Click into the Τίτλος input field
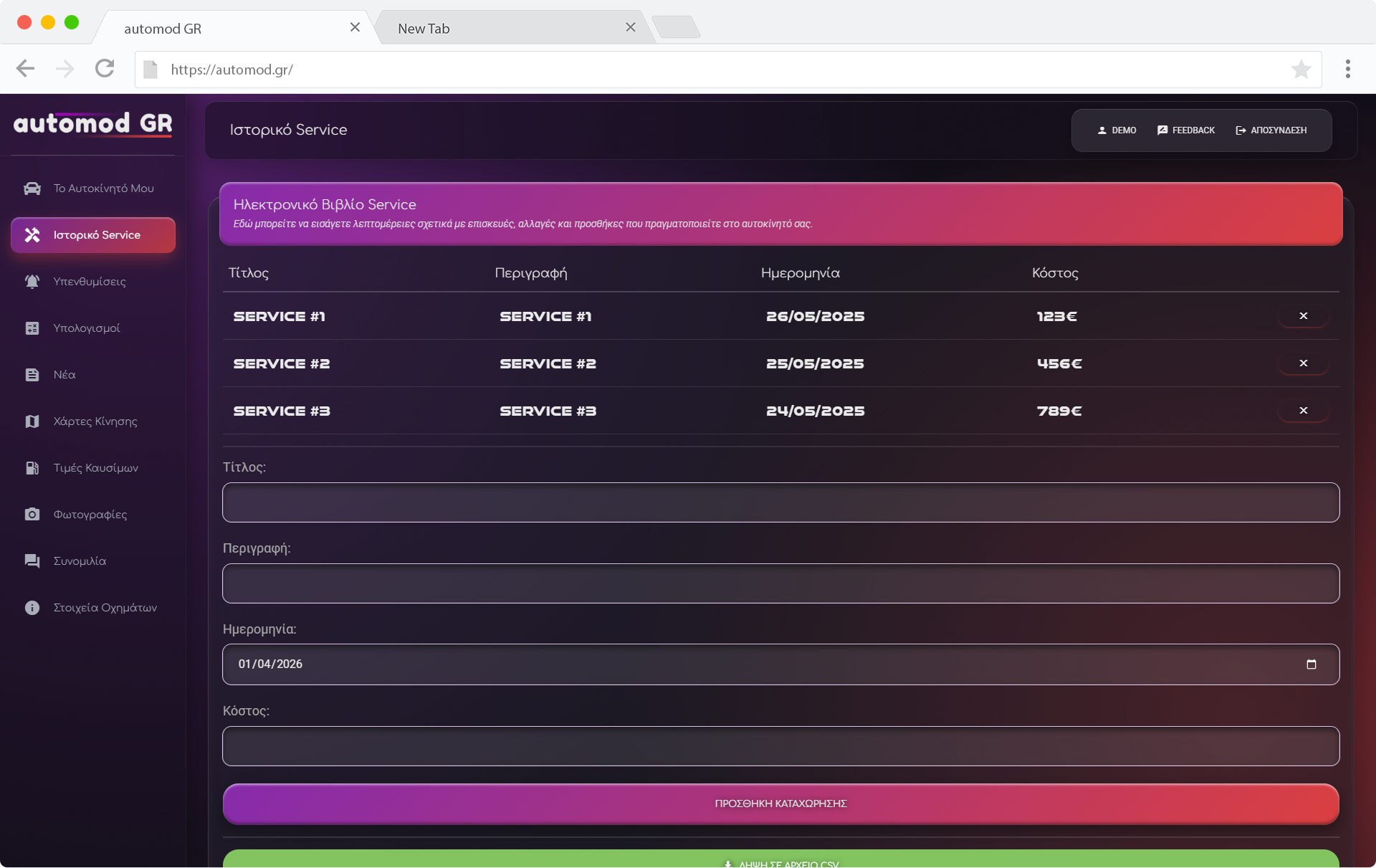This screenshot has height=868, width=1376. click(780, 502)
